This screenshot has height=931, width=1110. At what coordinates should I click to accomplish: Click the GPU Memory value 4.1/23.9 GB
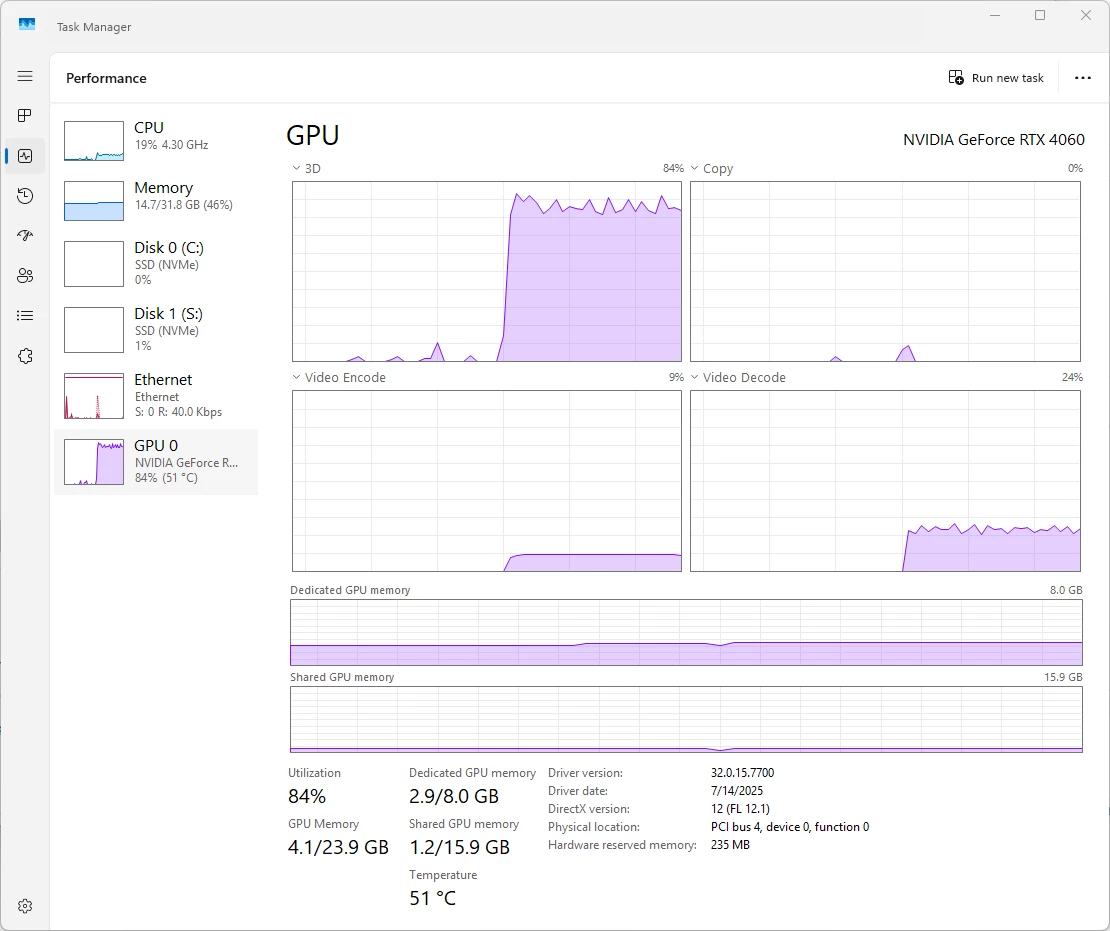(x=338, y=847)
